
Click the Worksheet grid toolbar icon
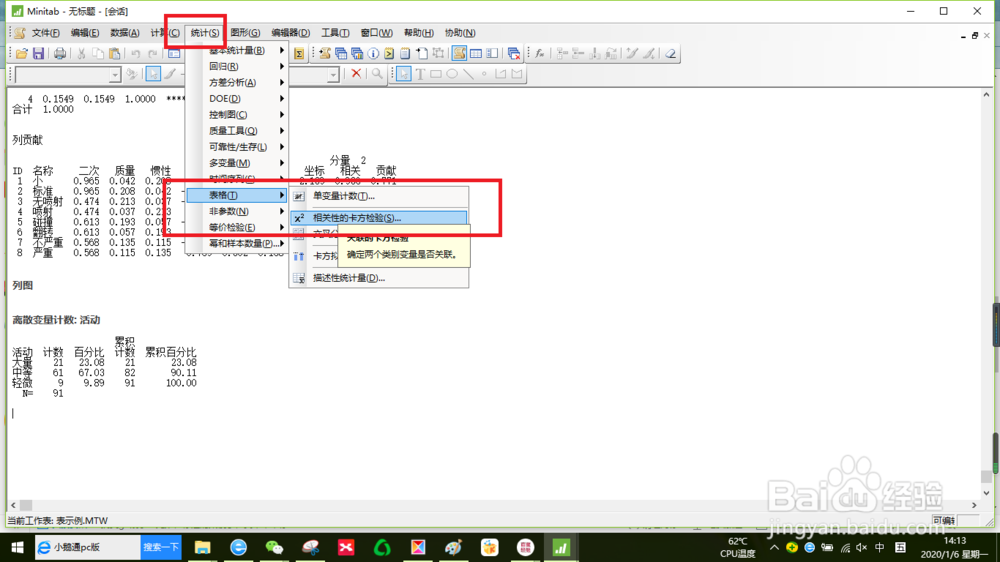point(476,54)
